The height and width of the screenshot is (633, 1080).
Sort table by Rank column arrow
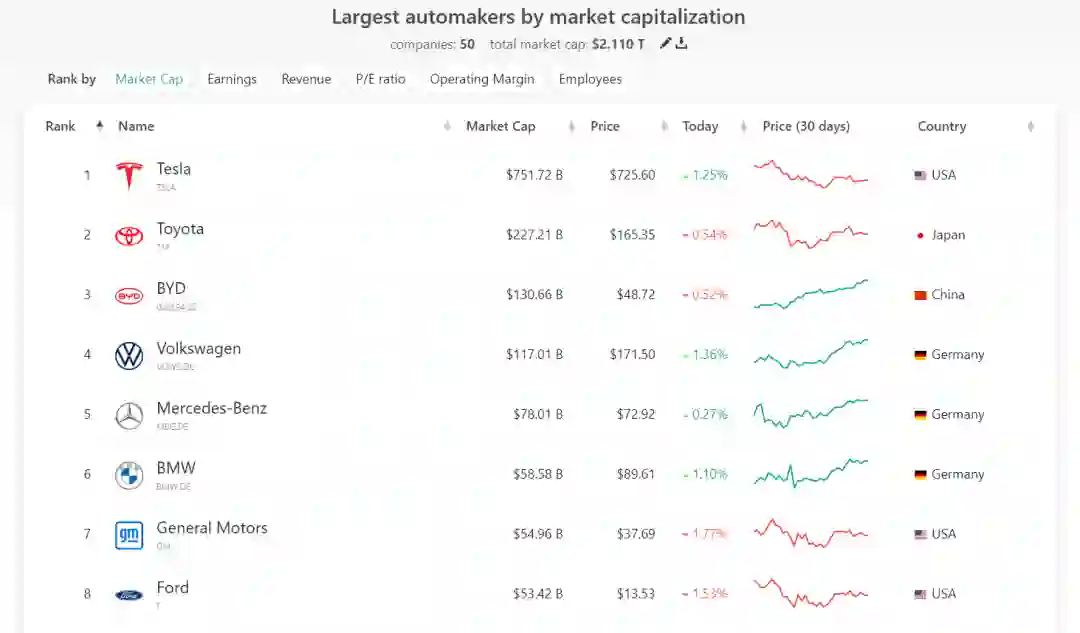tap(99, 126)
